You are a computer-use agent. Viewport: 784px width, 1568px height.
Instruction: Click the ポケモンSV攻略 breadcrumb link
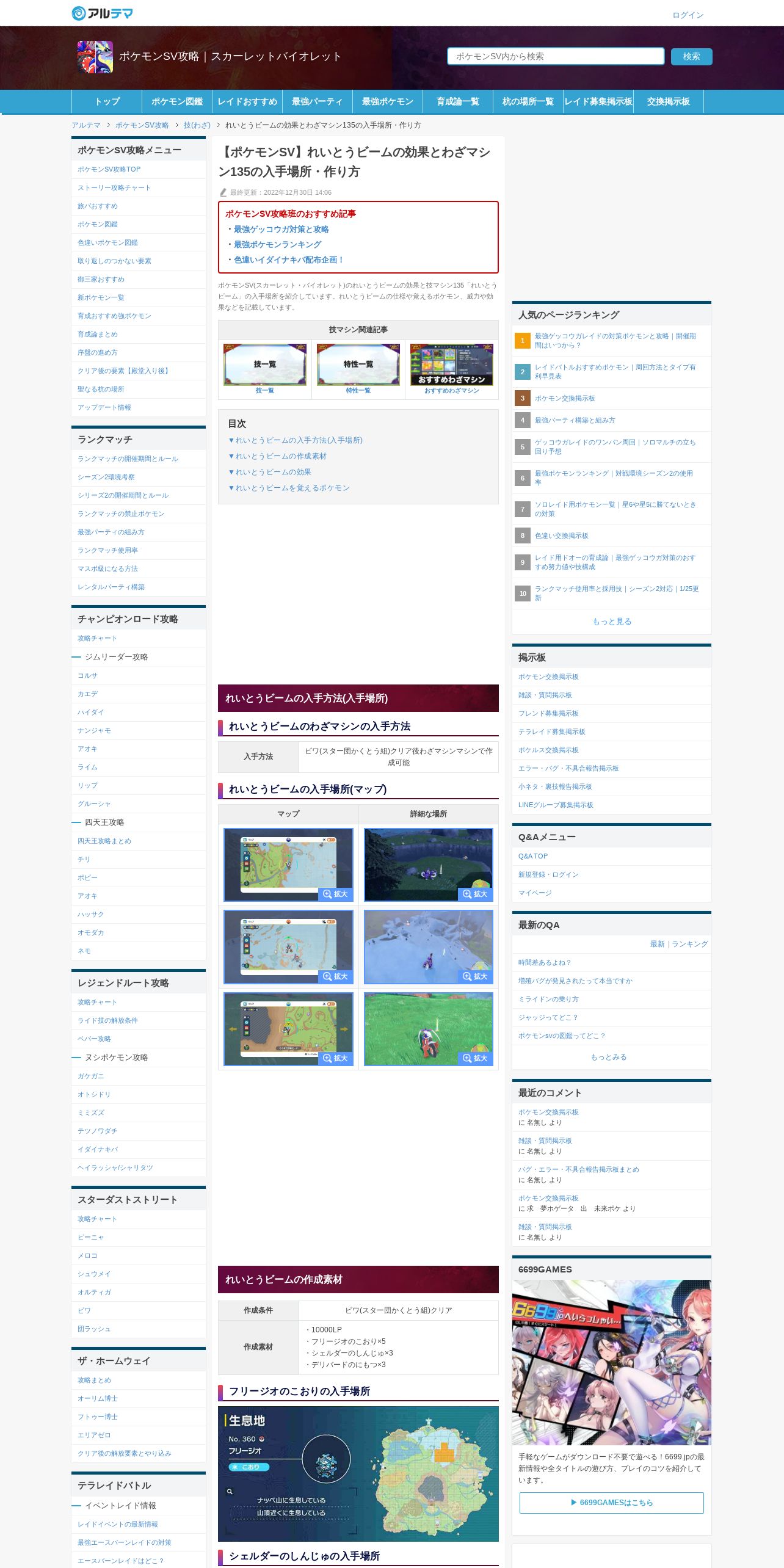142,125
